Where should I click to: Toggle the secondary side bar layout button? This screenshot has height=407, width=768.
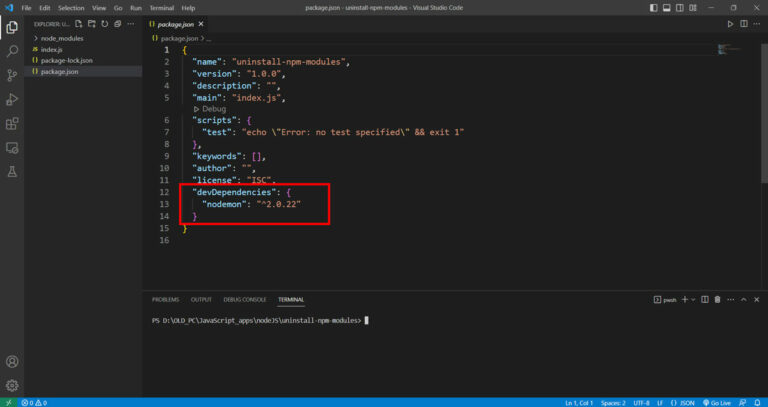coord(680,8)
